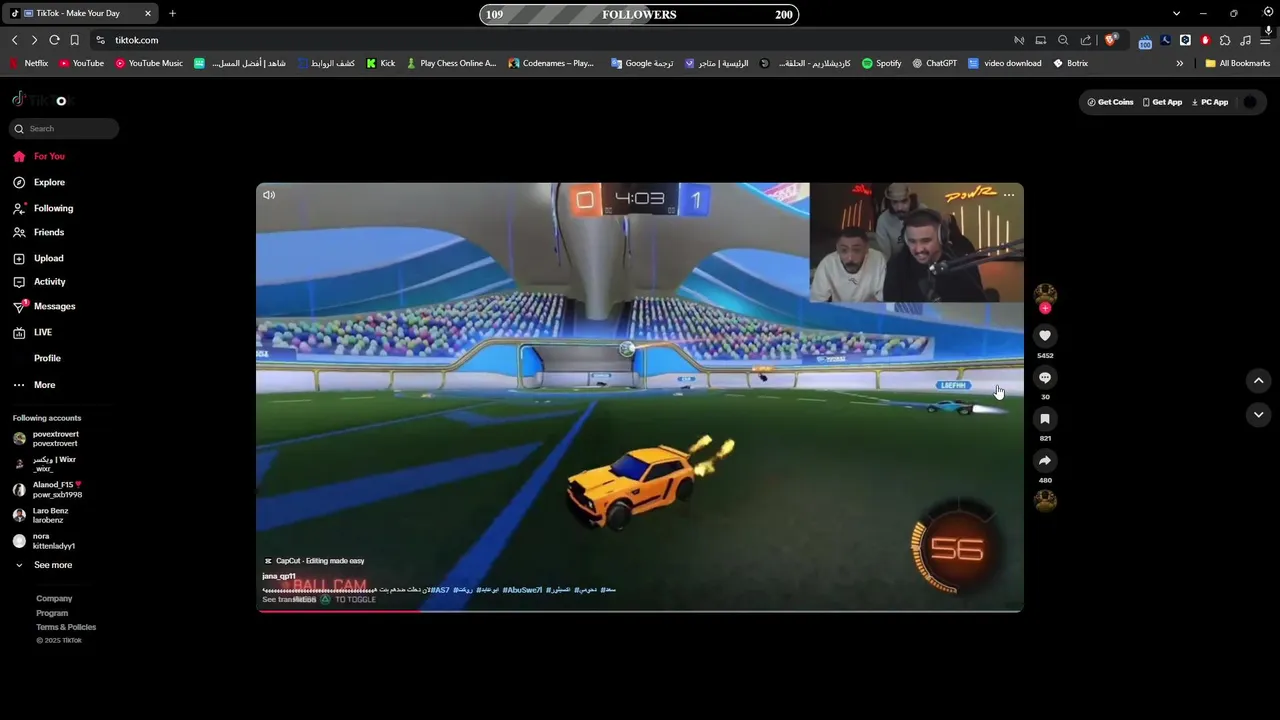Save video using the bookmark icon
Image resolution: width=1280 pixels, height=720 pixels.
click(x=1045, y=419)
